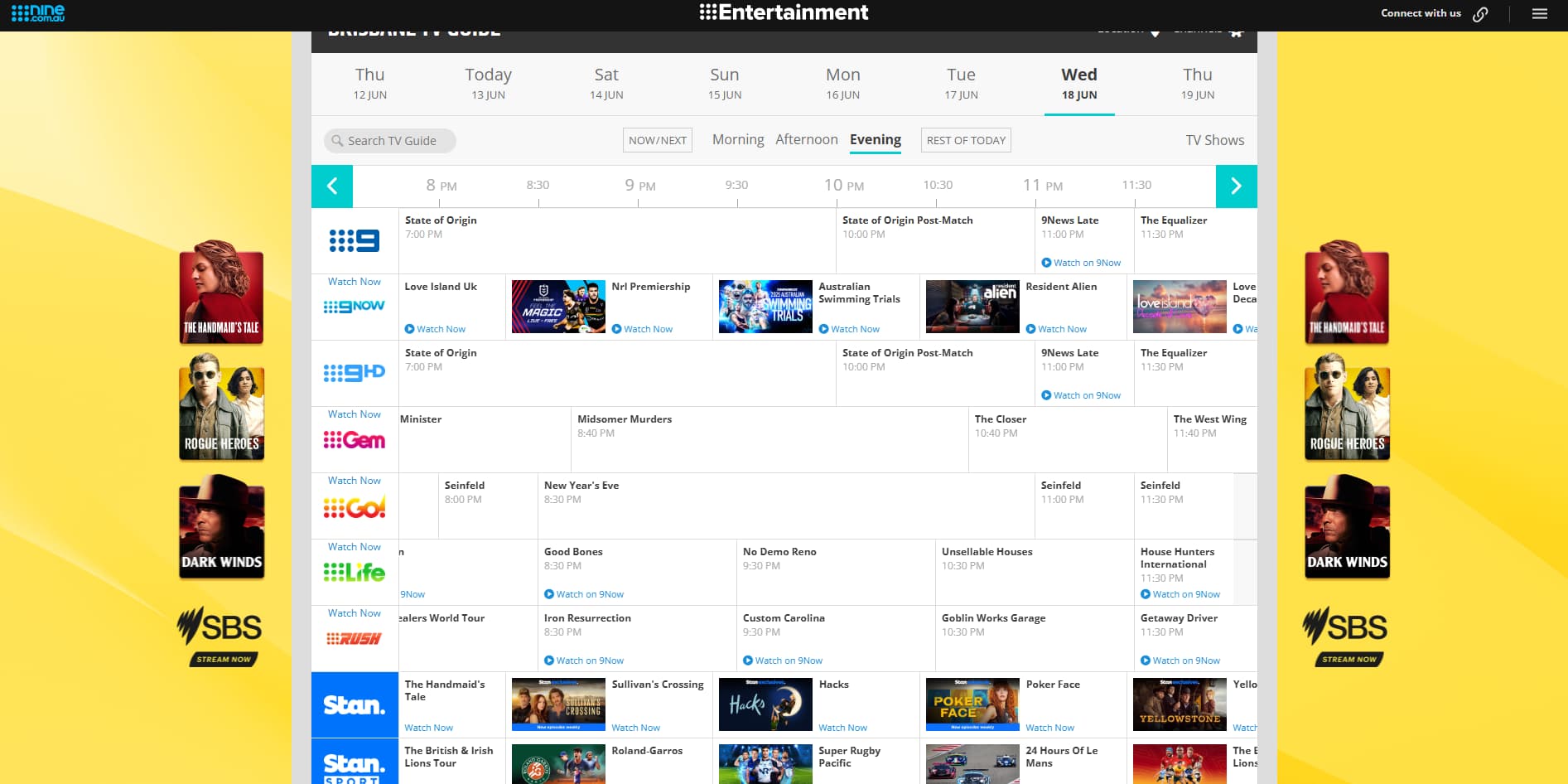Select the Mon 16 Jun tab
The width and height of the screenshot is (1568, 784).
pyautogui.click(x=843, y=84)
